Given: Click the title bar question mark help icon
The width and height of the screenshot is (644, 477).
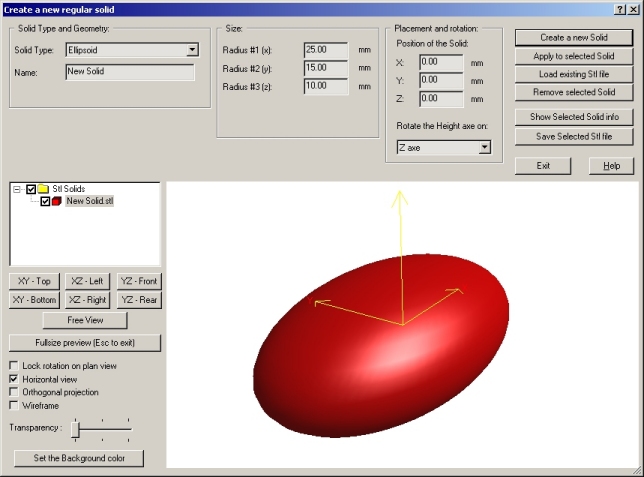Looking at the screenshot, I should [621, 9].
